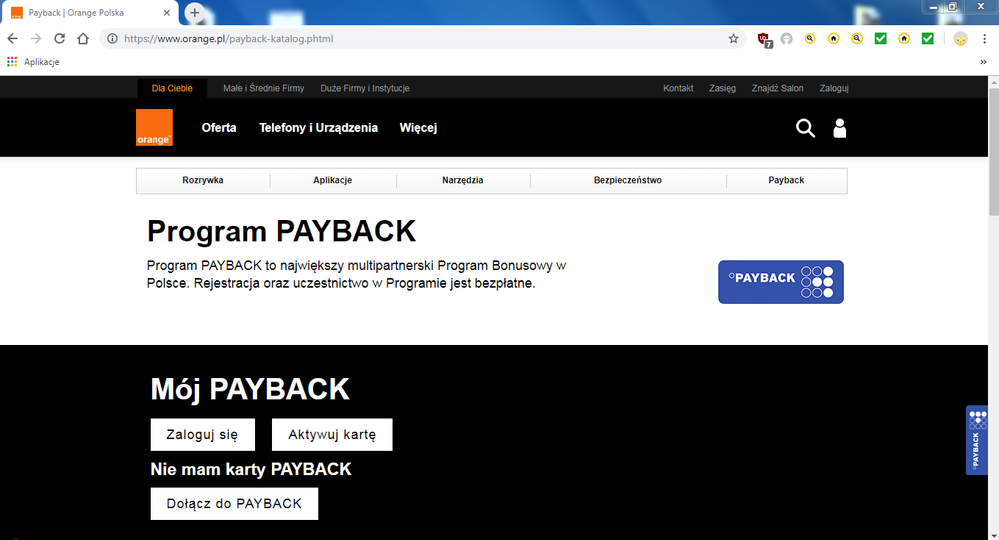This screenshot has width=999, height=540.
Task: Select the Narzędzia tab
Action: point(463,180)
